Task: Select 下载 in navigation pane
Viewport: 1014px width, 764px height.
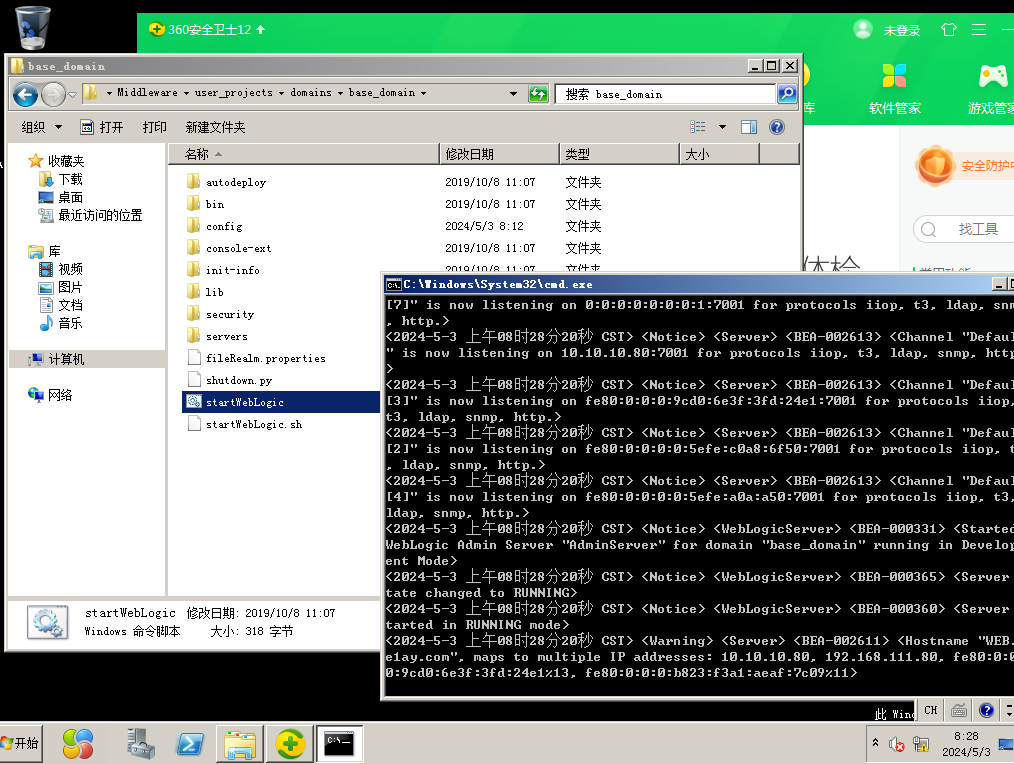Action: (x=70, y=179)
